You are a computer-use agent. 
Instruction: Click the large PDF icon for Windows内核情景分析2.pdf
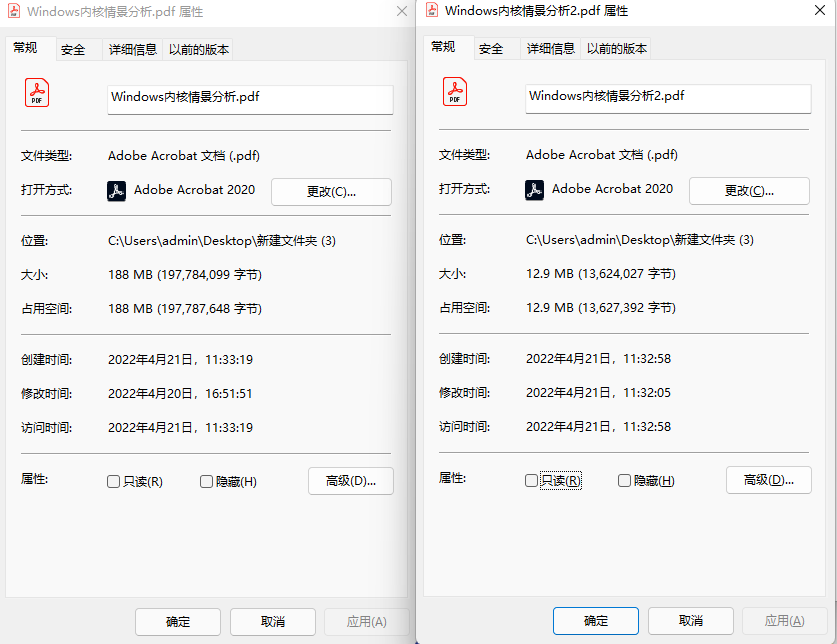tap(455, 93)
